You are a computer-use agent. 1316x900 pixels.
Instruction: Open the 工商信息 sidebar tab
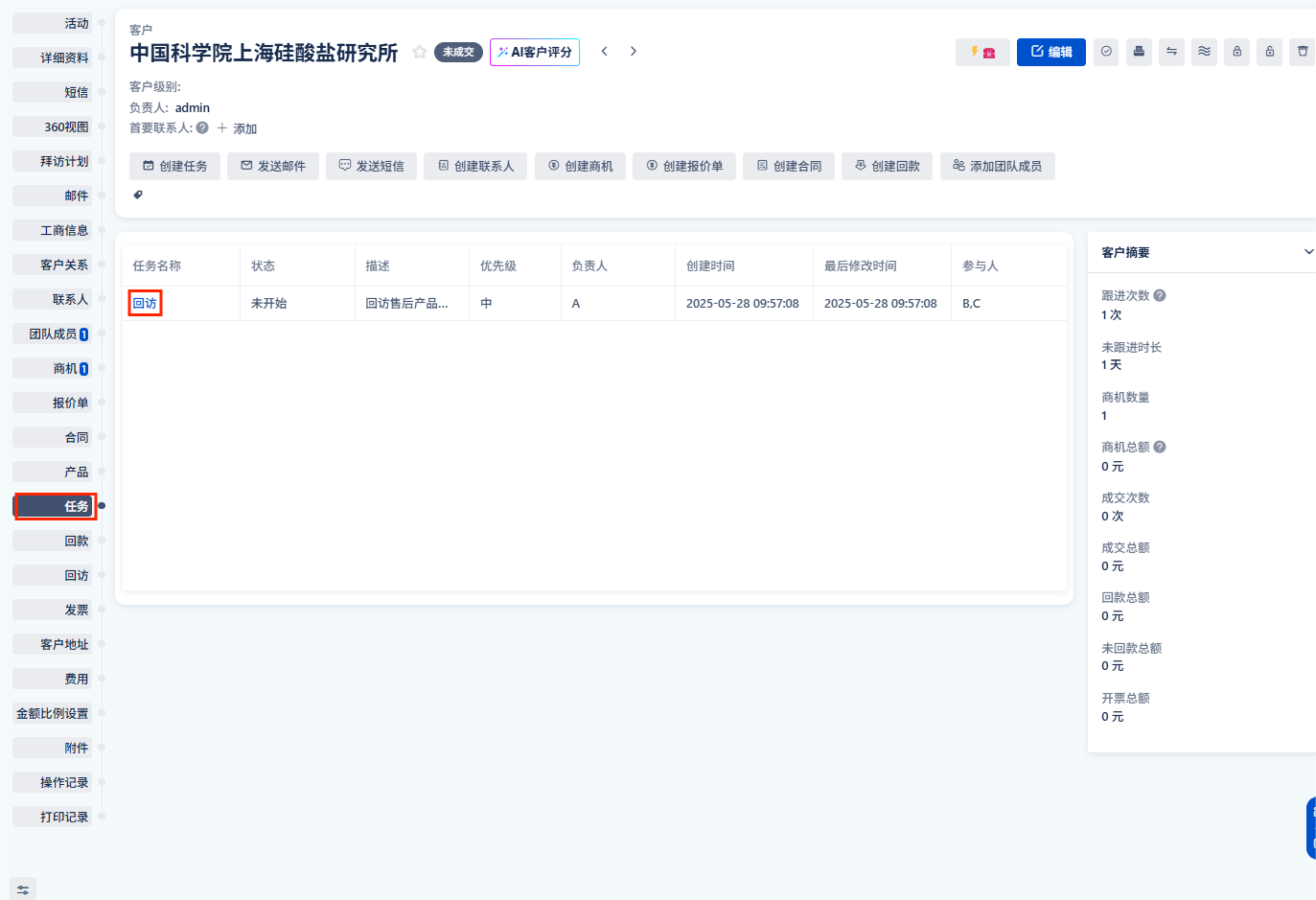click(53, 230)
